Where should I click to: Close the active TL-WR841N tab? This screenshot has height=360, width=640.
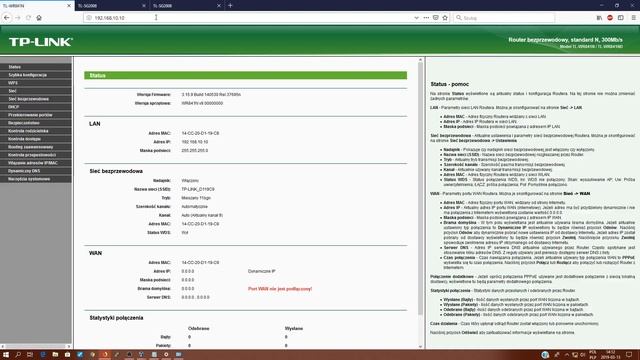69,6
